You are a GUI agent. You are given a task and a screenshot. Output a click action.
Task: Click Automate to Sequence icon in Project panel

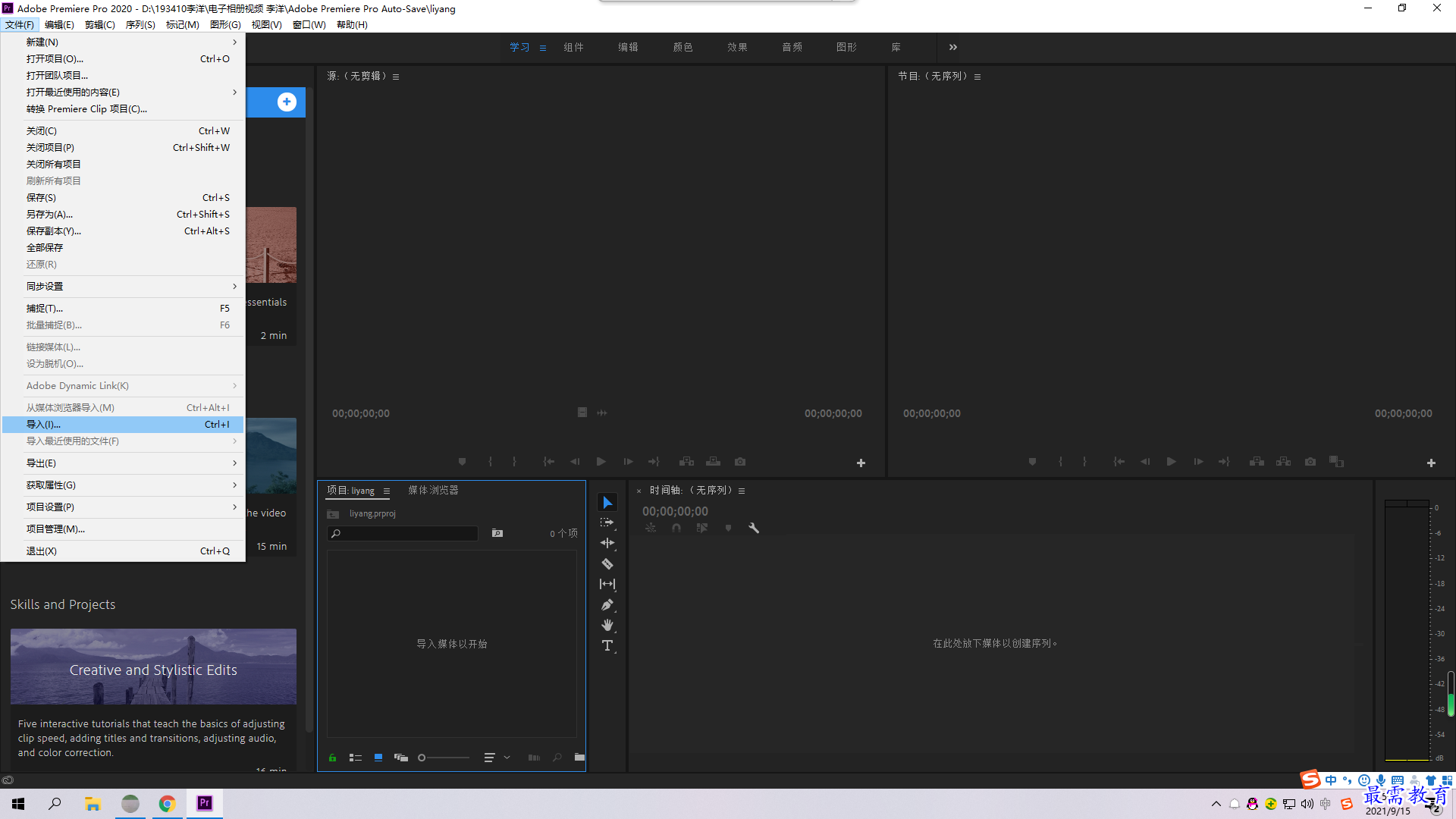[x=534, y=757]
